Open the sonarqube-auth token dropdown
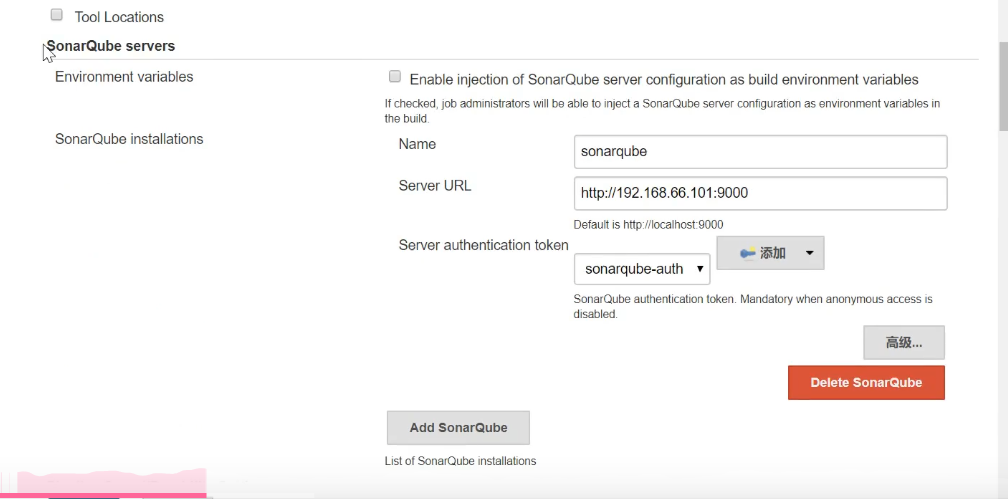Viewport: 1008px width, 499px height. click(x=642, y=269)
